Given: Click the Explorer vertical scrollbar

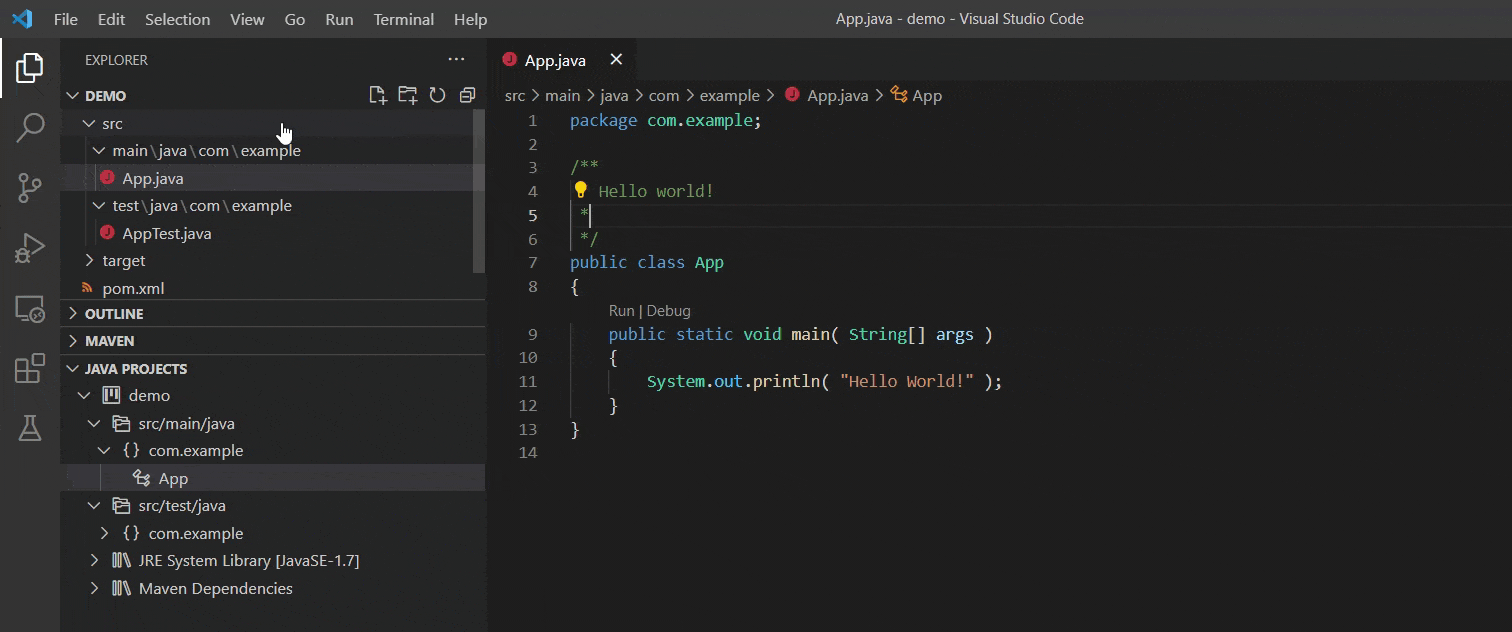Looking at the screenshot, I should pyautogui.click(x=479, y=190).
